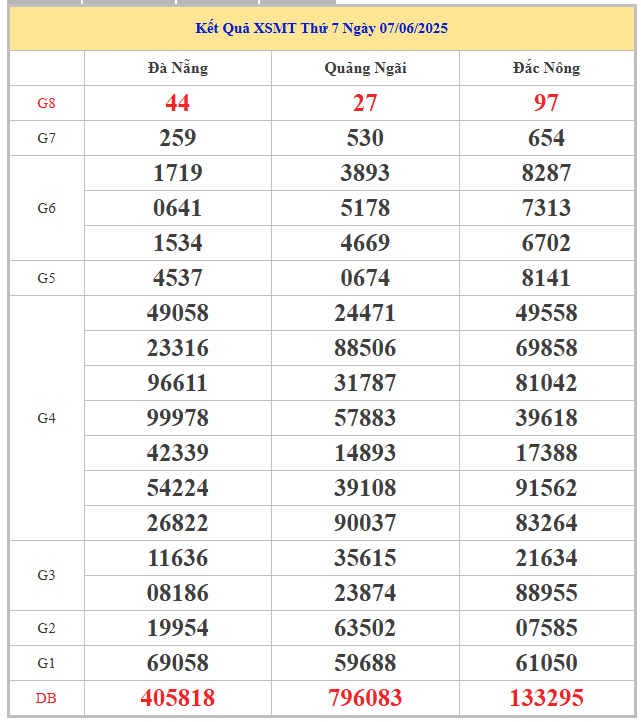
Task: Click G7 number 654
Action: click(546, 138)
